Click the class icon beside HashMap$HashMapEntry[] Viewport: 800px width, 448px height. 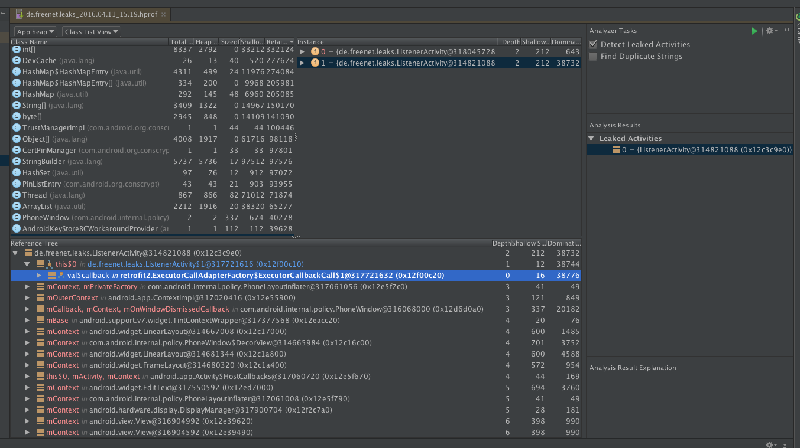(16, 83)
